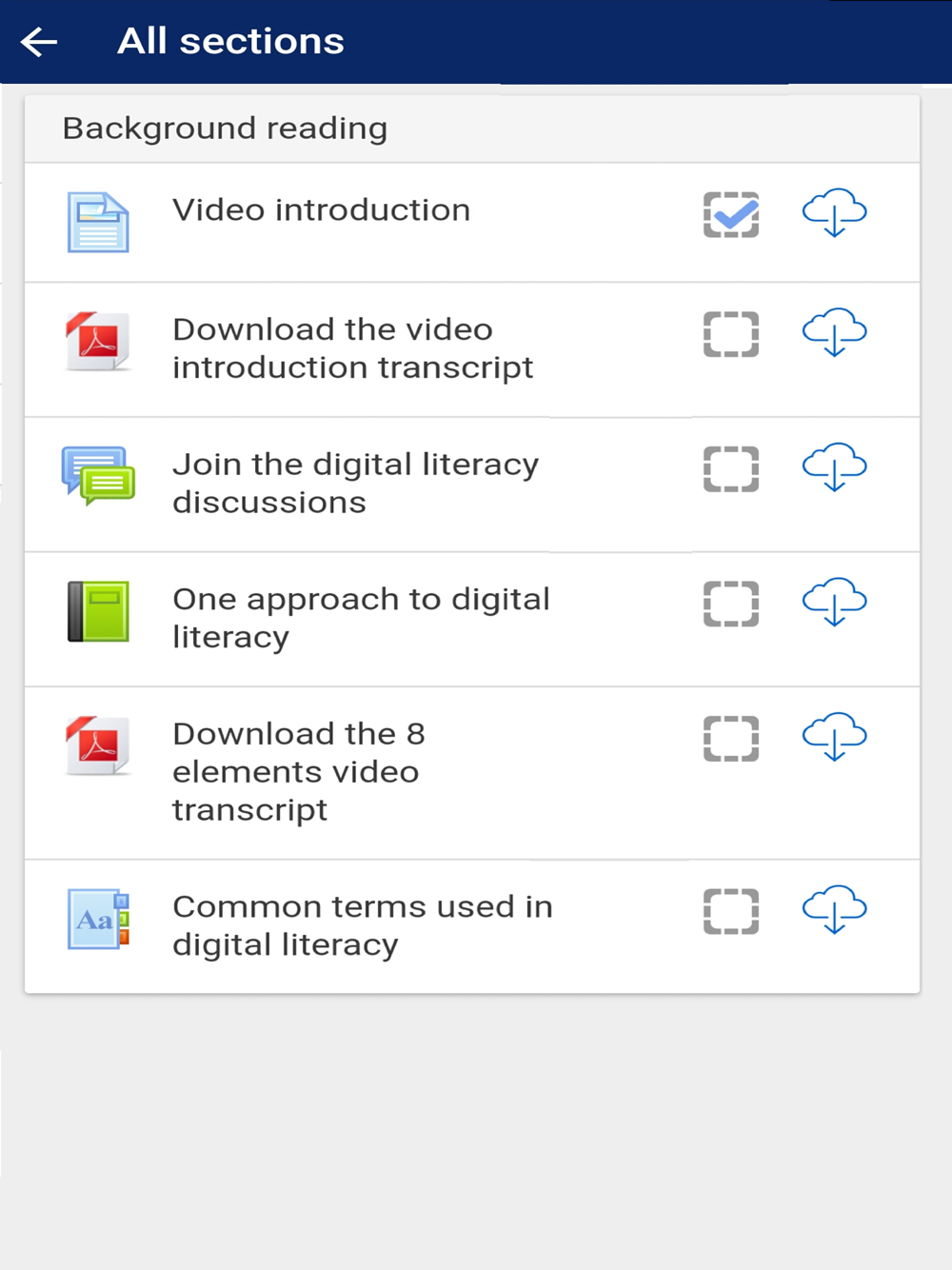Mark Common terms used in digital literacy complete
This screenshot has width=952, height=1270.
pyautogui.click(x=731, y=912)
